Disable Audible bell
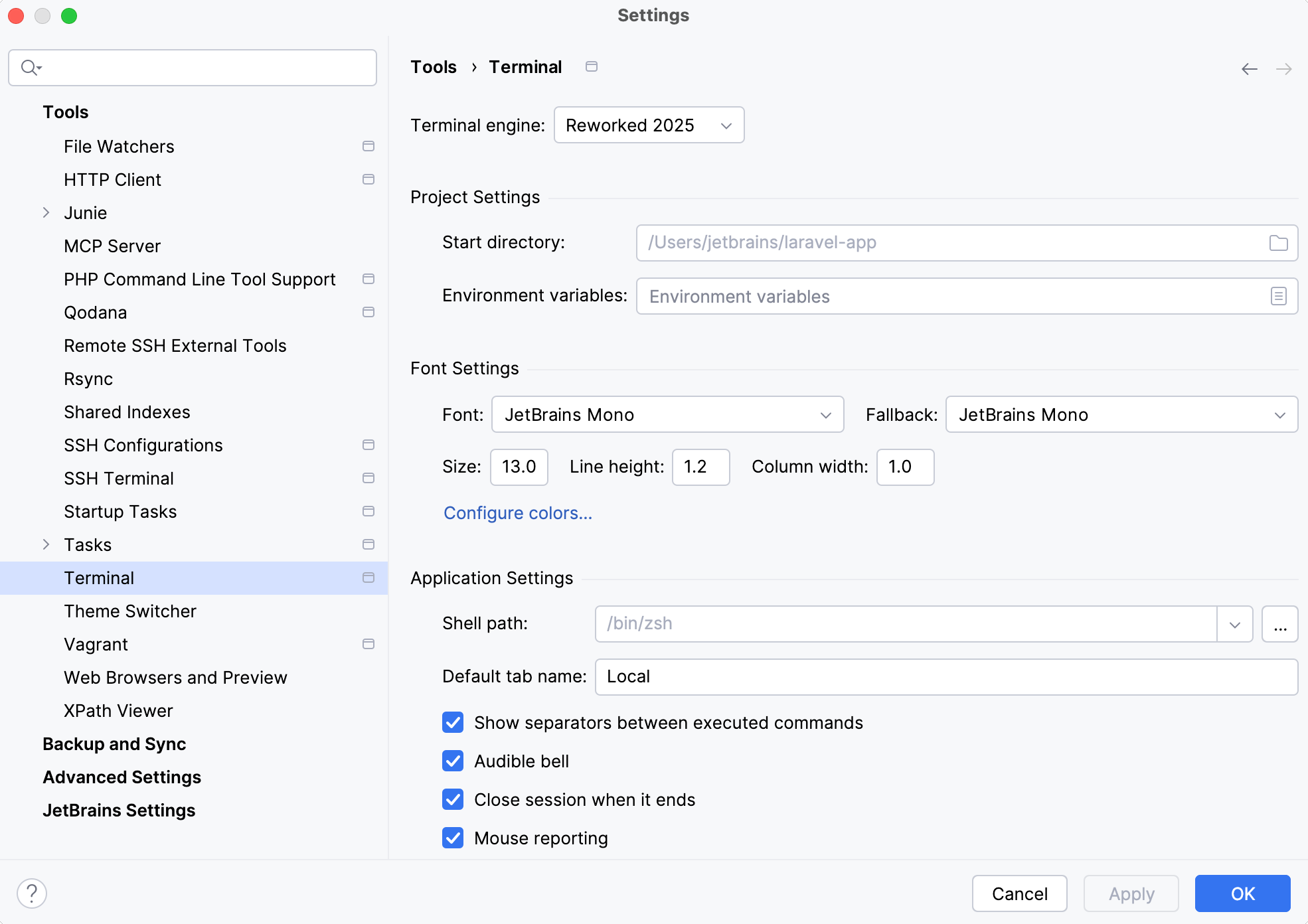Image resolution: width=1308 pixels, height=924 pixels. click(x=452, y=761)
